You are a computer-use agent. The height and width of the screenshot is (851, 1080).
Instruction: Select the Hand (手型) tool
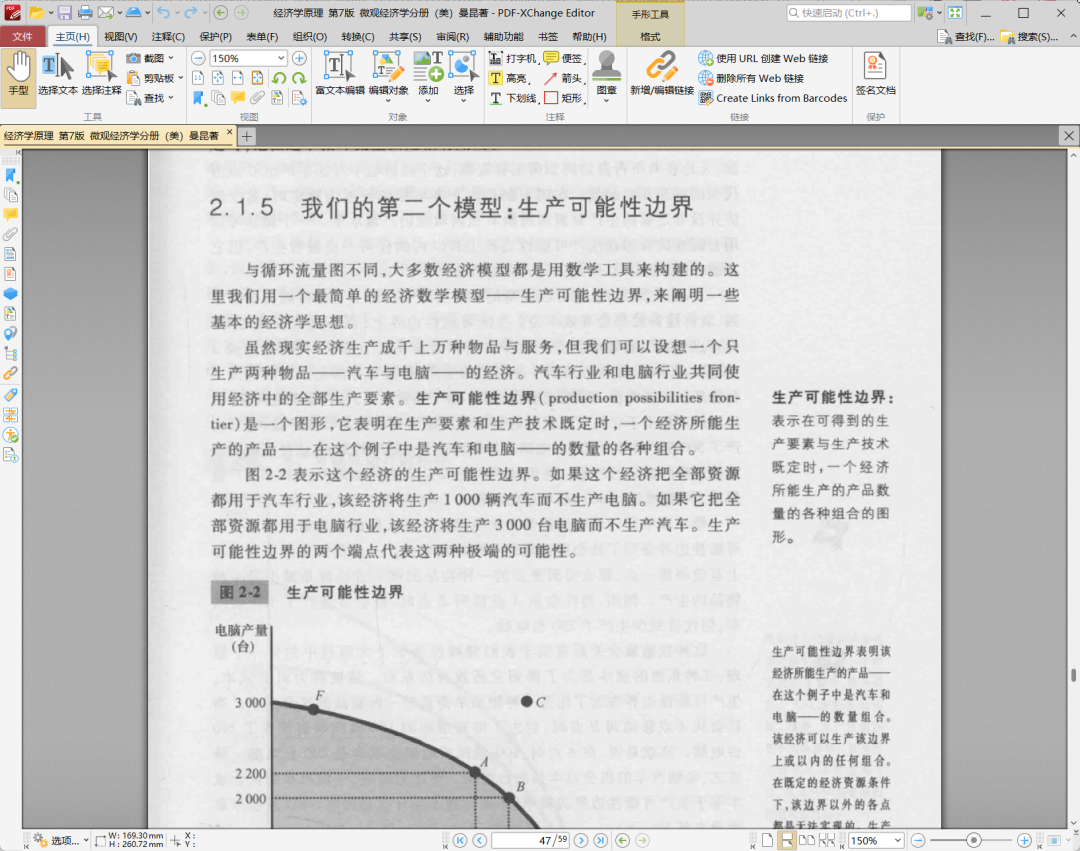click(x=18, y=74)
